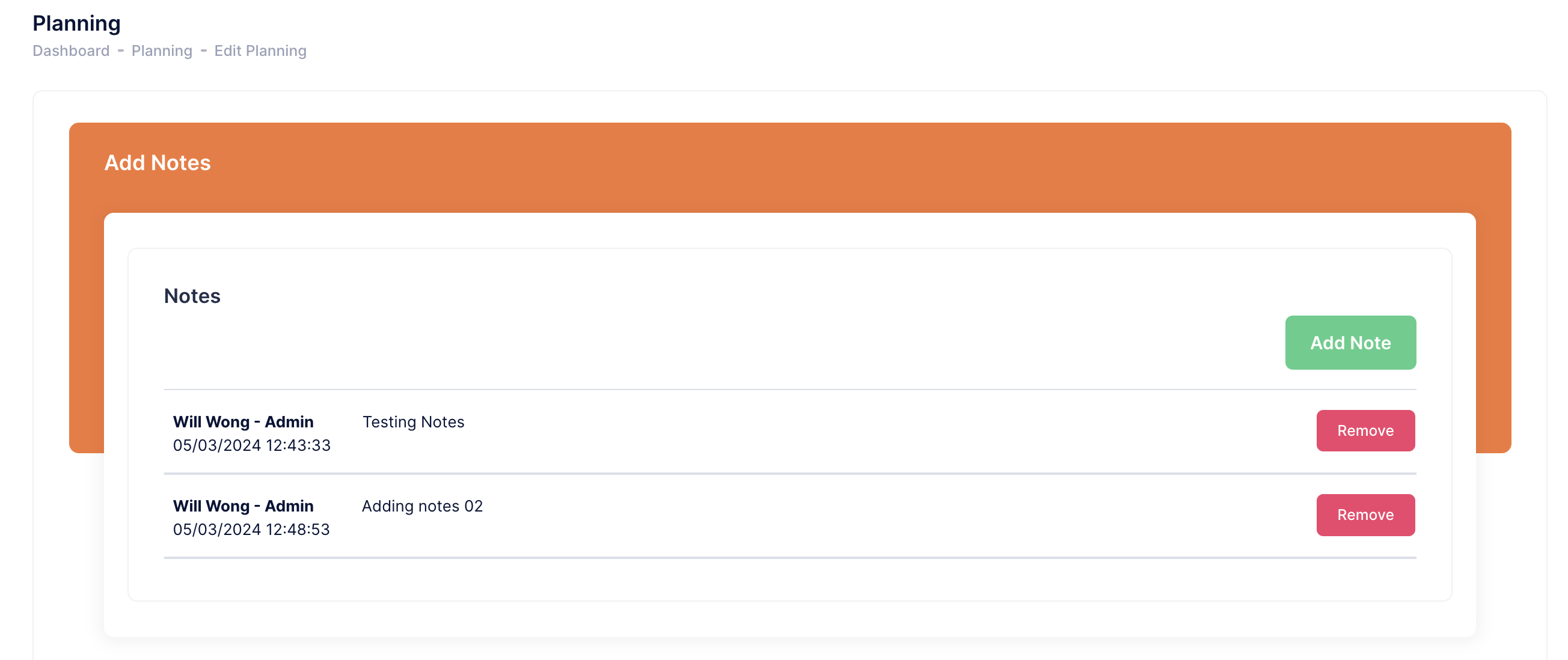Go to the Planning breadcrumb link
The image size is (1568, 660).
point(162,50)
